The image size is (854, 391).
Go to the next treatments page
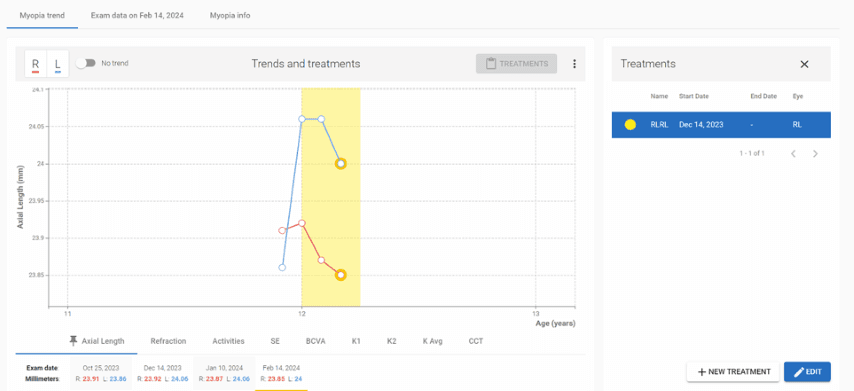(815, 154)
